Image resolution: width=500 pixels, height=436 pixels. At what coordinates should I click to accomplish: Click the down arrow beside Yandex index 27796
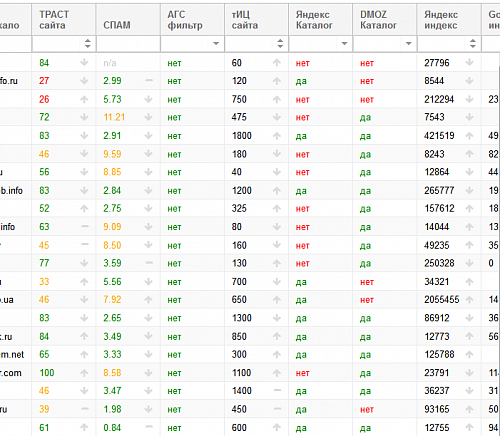pyautogui.click(x=469, y=62)
